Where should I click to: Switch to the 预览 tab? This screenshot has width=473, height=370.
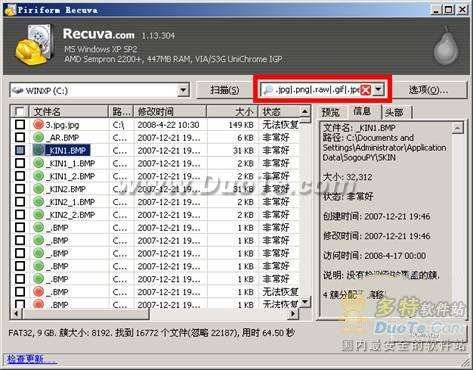[x=331, y=112]
